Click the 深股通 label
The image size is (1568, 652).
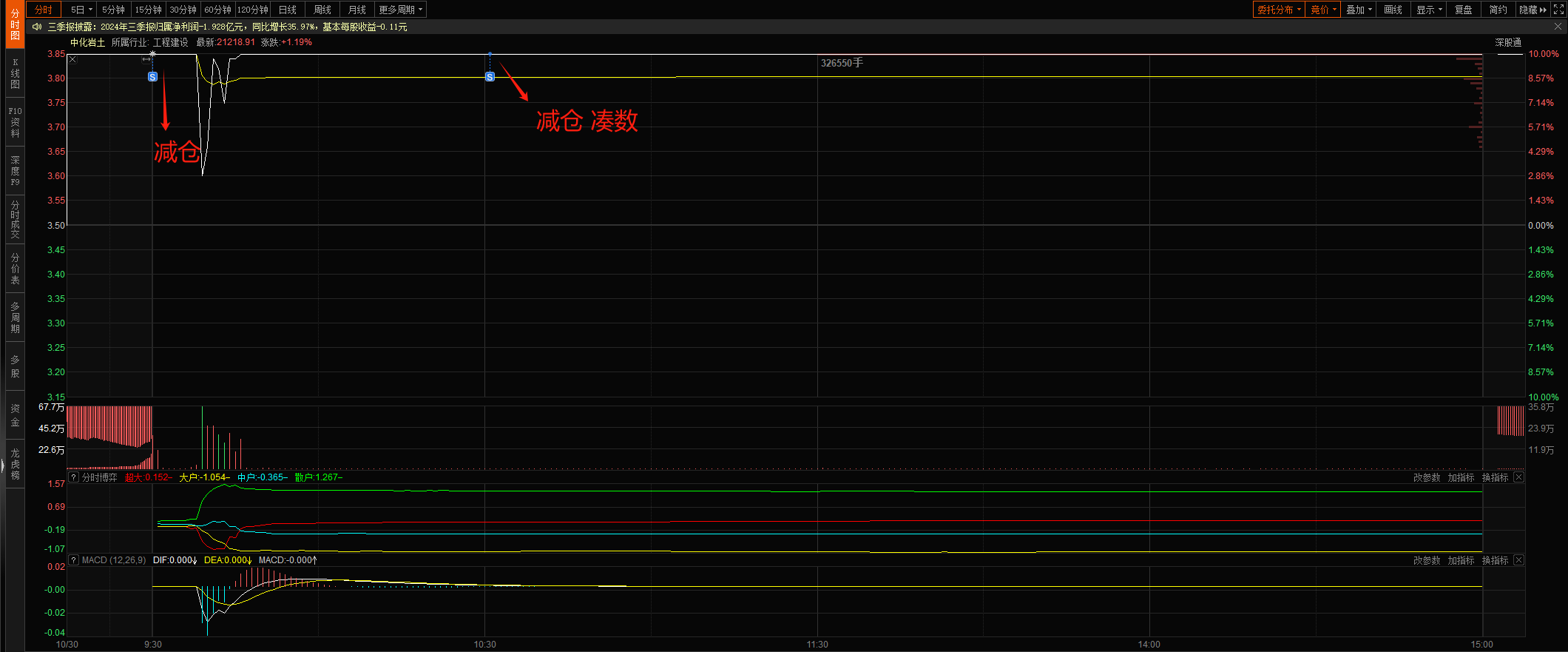[x=1508, y=42]
